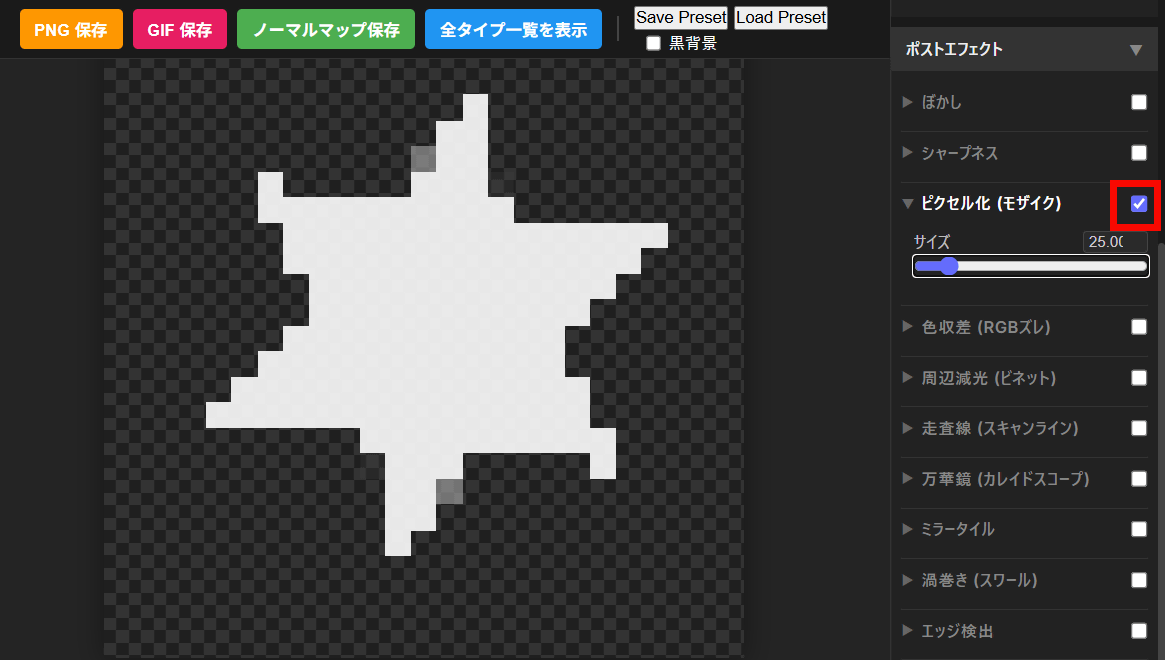This screenshot has height=660, width=1165.
Task: Save the normal map with ノーマルマップ保存
Action: [326, 30]
